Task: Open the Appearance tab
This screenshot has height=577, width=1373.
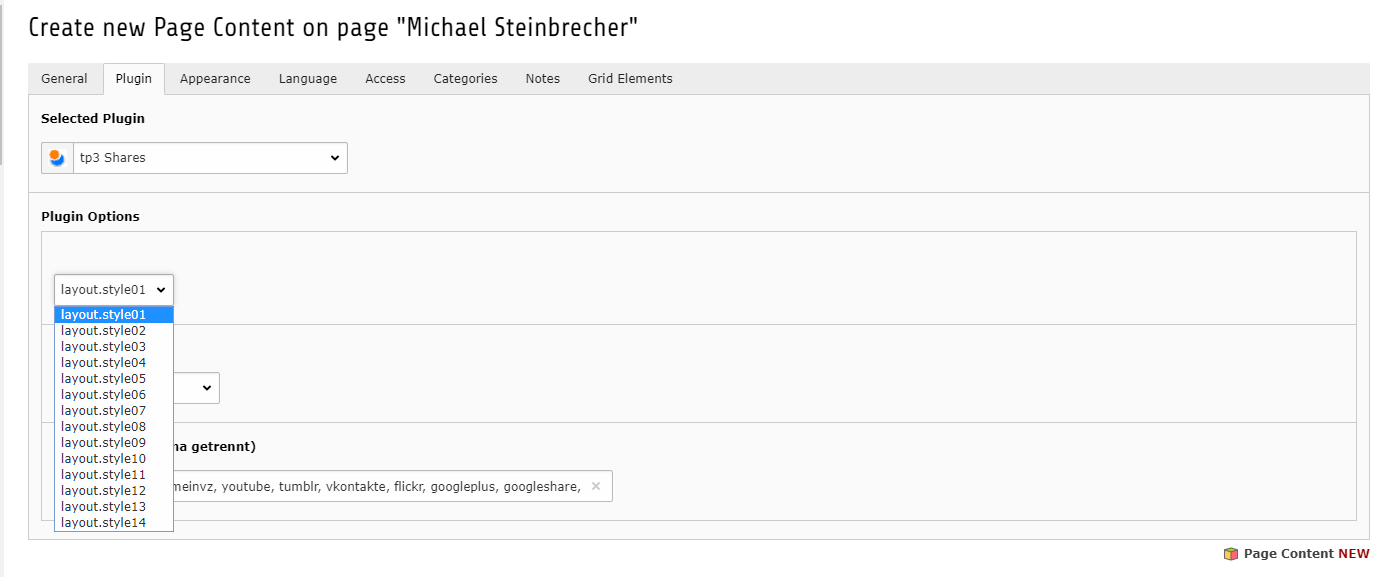Action: 215,79
